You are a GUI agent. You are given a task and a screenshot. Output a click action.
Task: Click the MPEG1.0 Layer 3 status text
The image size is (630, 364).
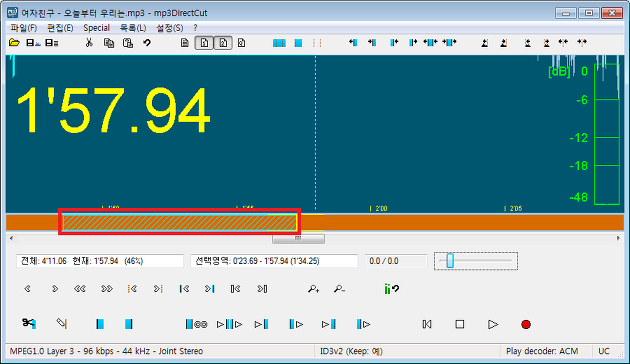pyautogui.click(x=106, y=351)
